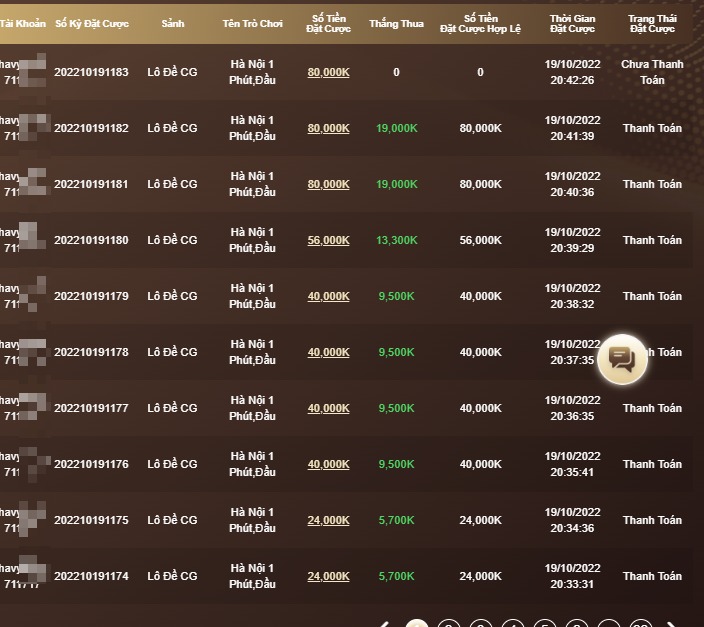Open 80,000K bet amount for round 202210191183
The image size is (704, 627).
328,72
